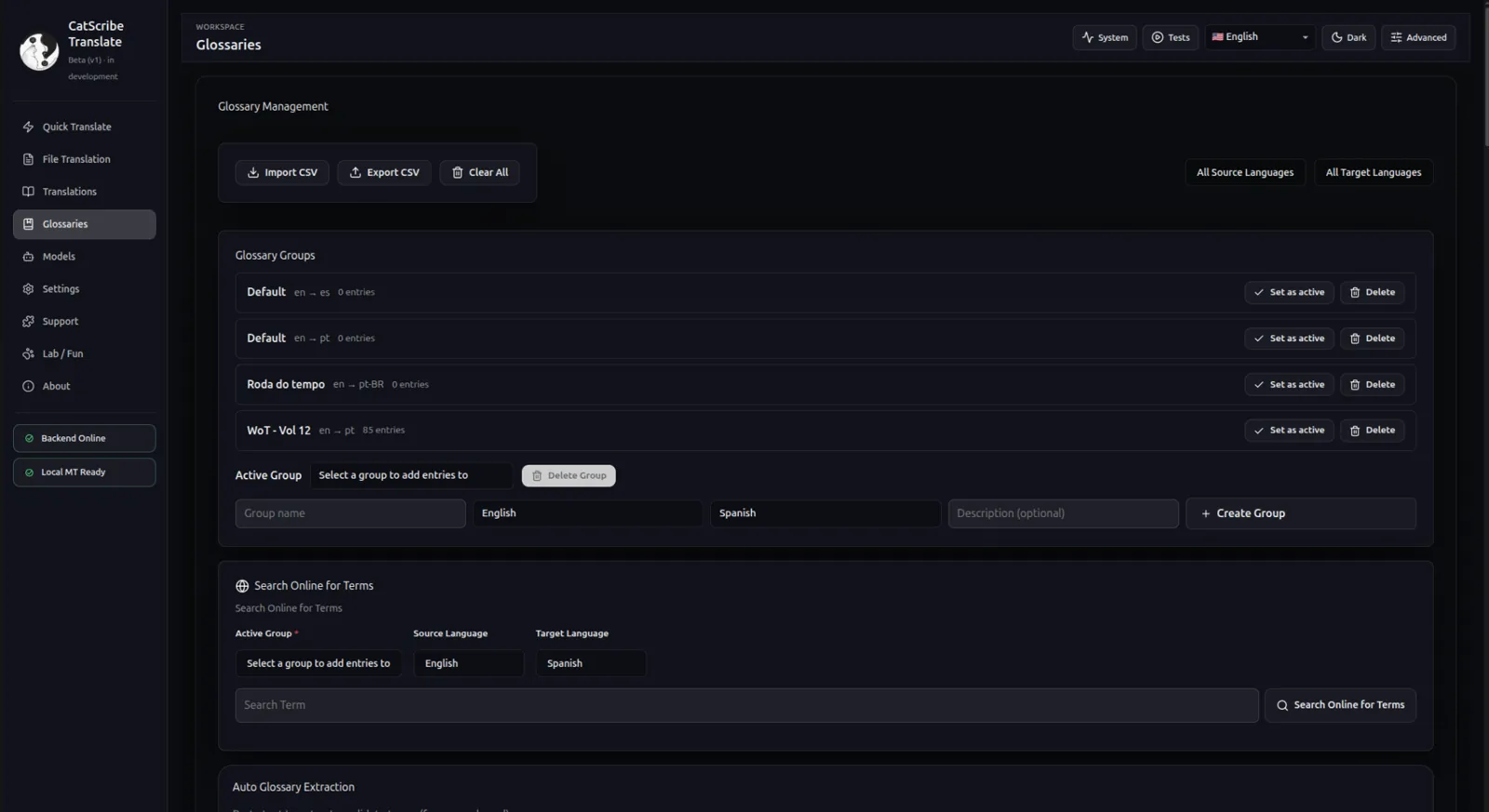Click the Settings gear icon in sidebar

click(28, 289)
